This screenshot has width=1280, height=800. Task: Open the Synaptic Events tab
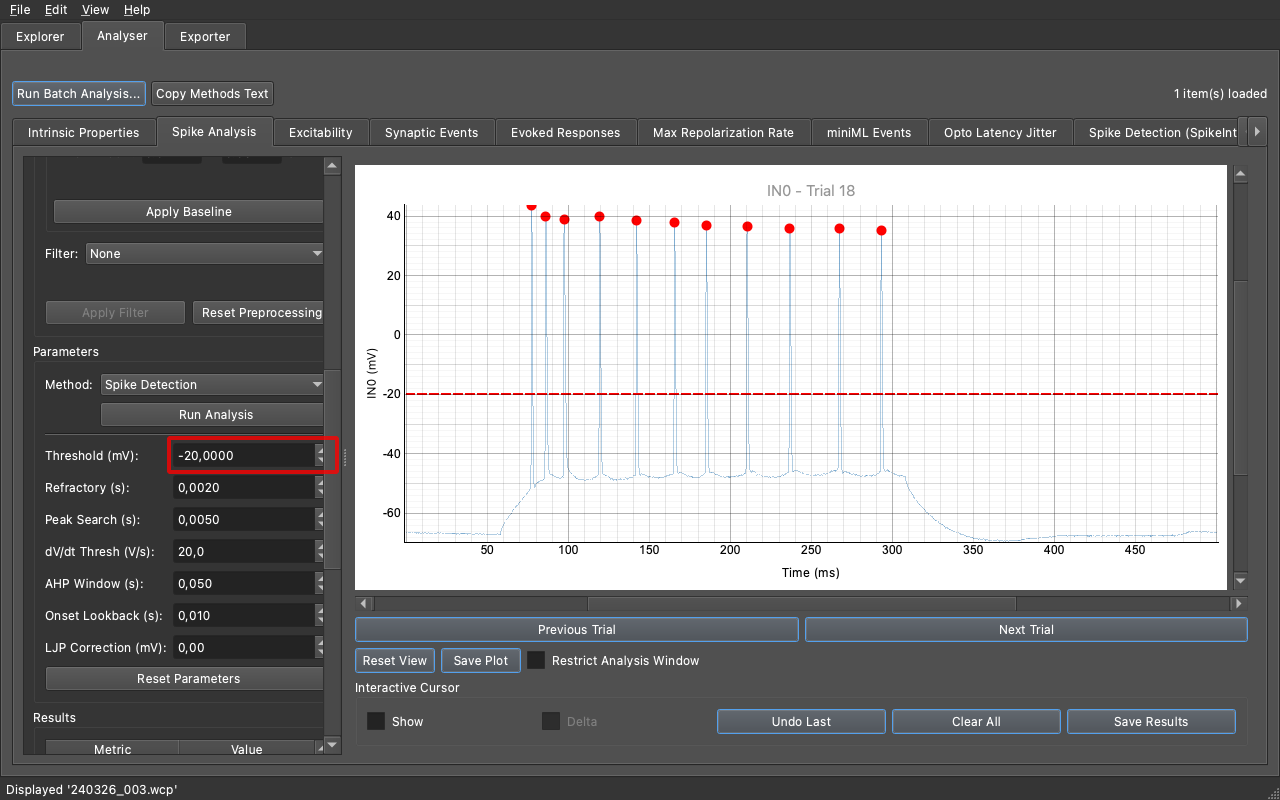tap(431, 132)
